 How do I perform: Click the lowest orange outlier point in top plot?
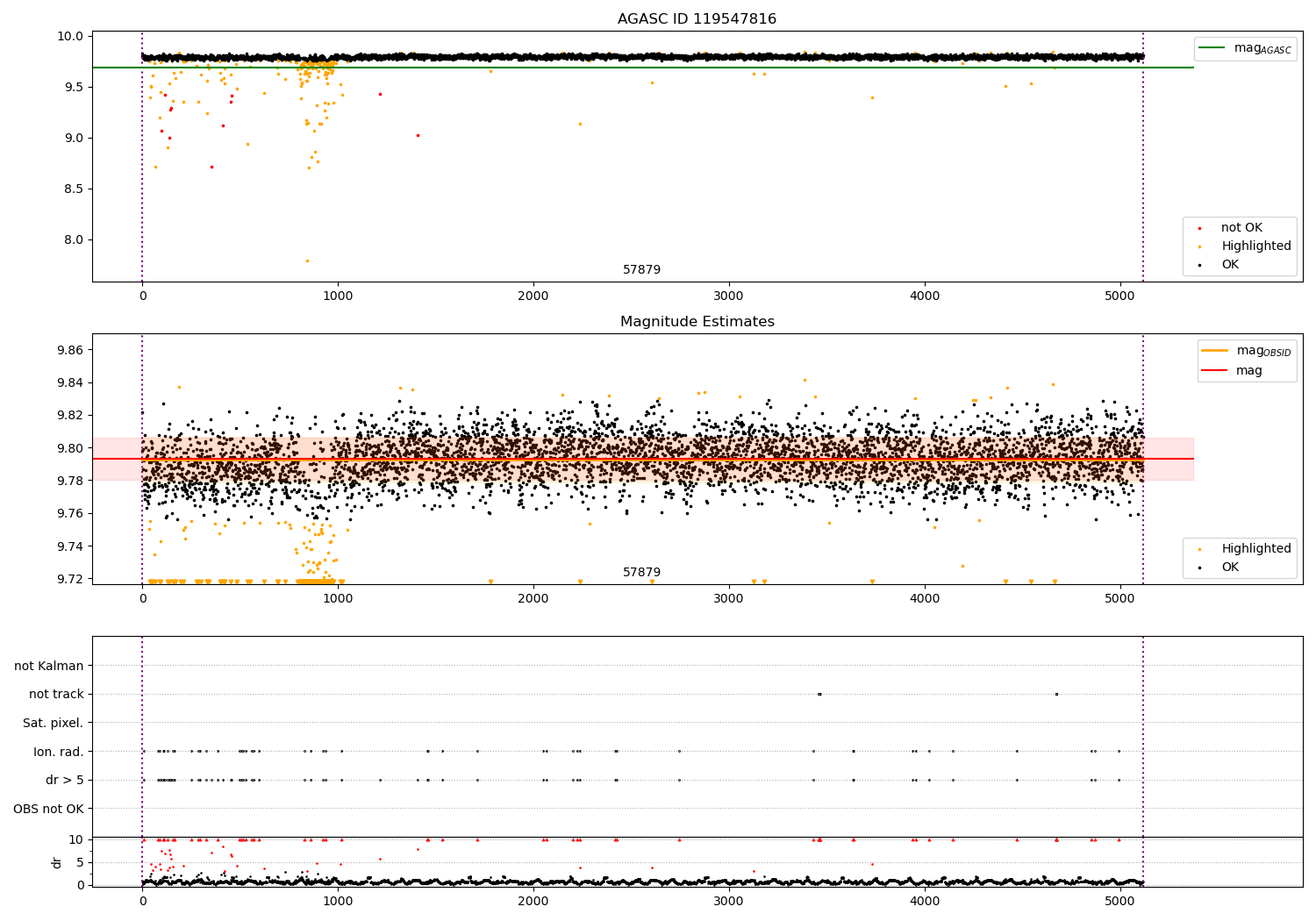pyautogui.click(x=307, y=261)
